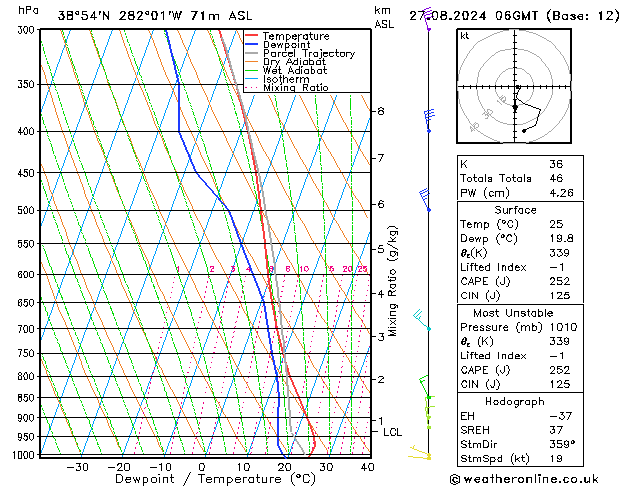Click the green wind barb near 800 hPa
The width and height of the screenshot is (629, 486).
pyautogui.click(x=426, y=387)
